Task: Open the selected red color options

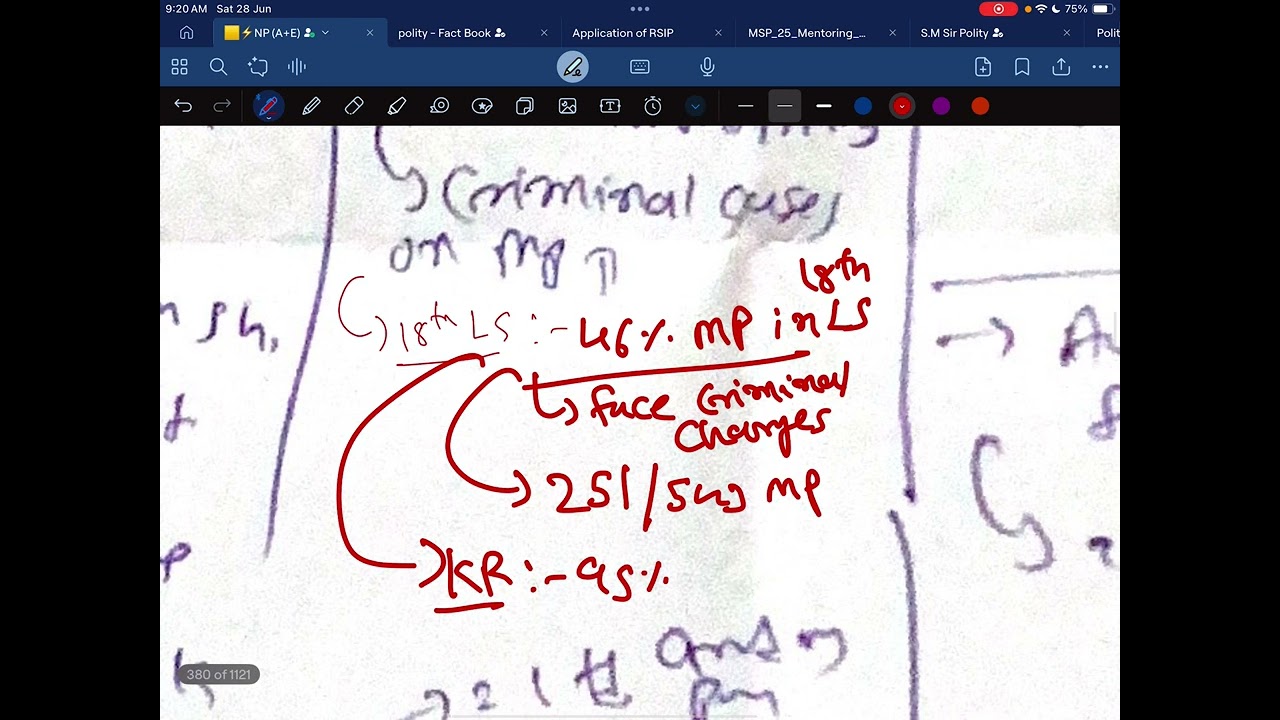Action: tap(902, 106)
